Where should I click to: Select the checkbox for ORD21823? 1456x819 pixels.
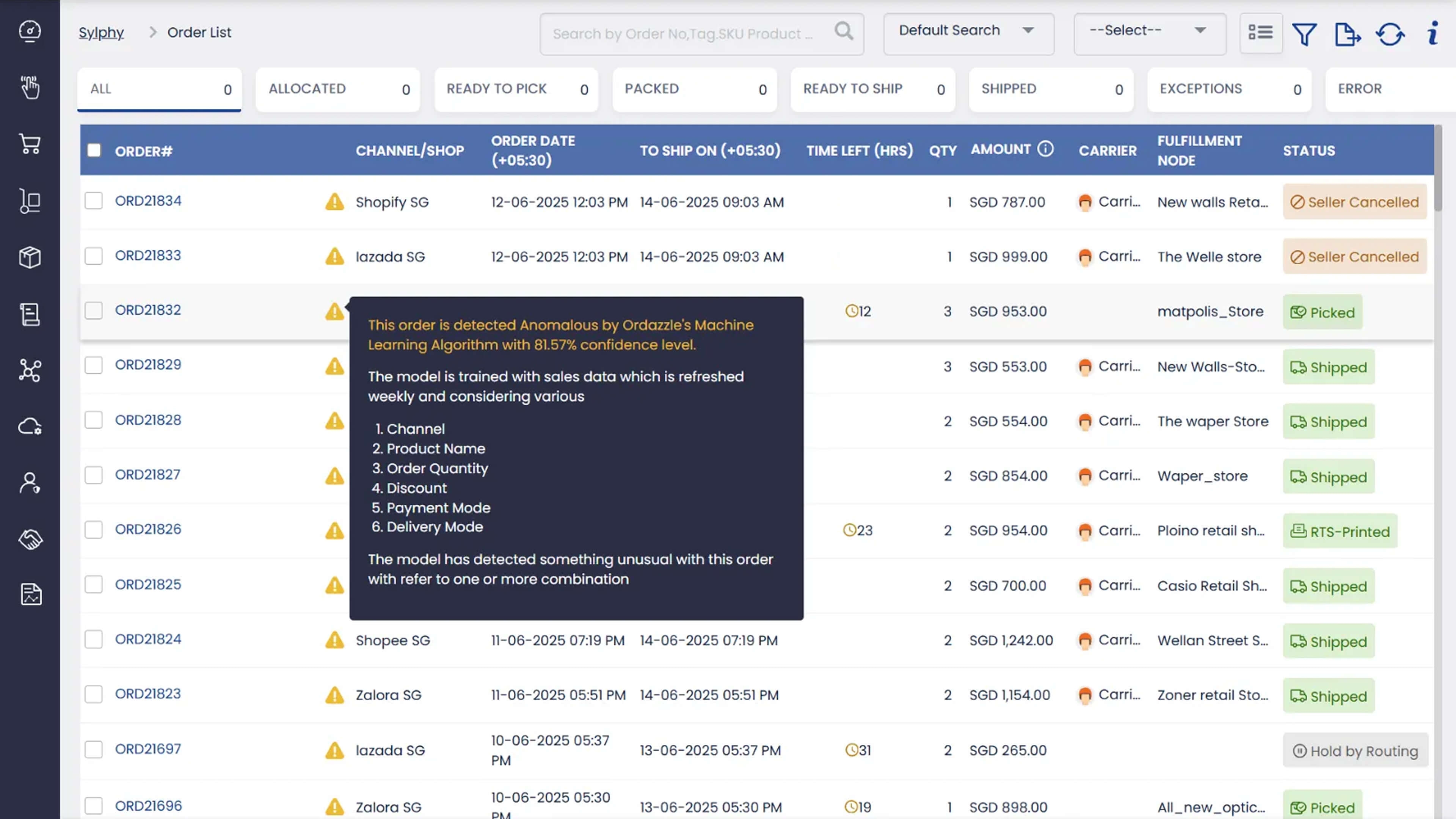click(x=94, y=694)
